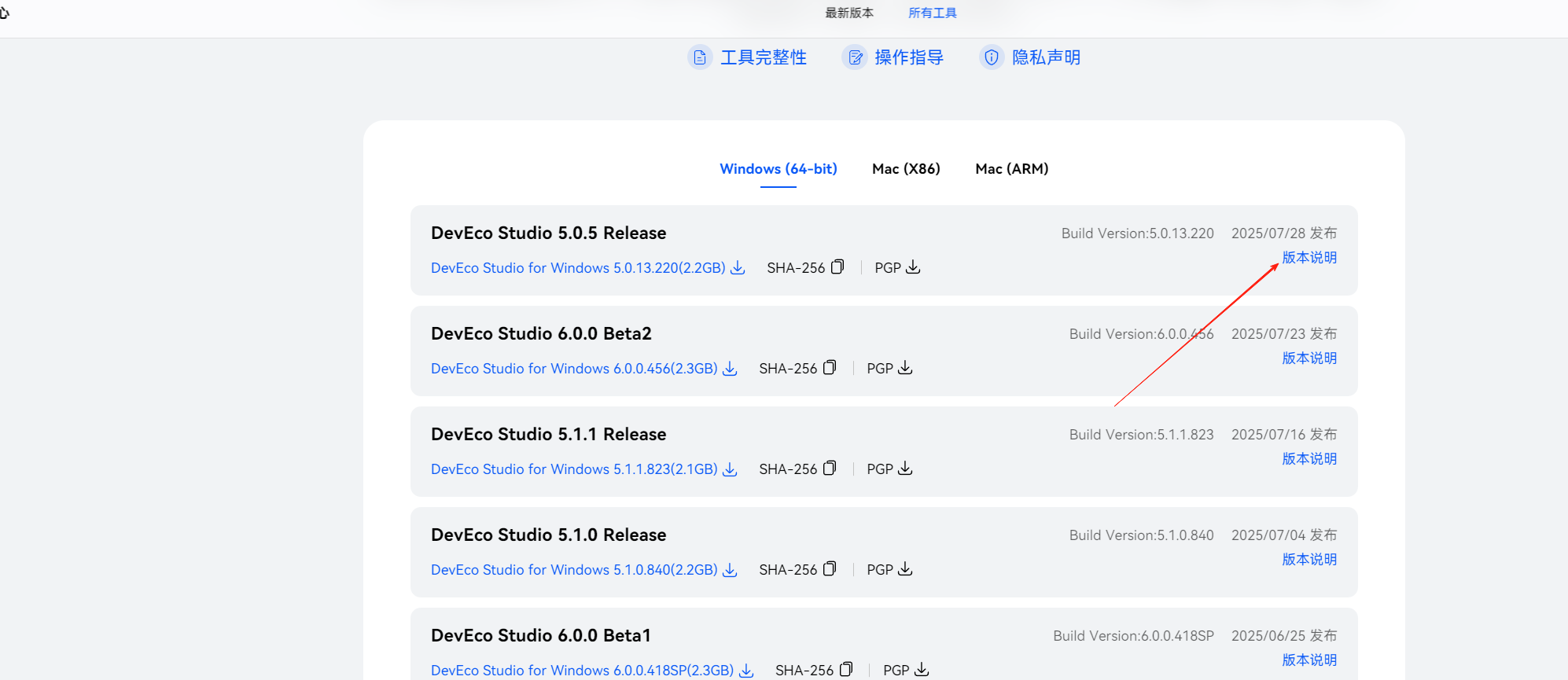Image resolution: width=1568 pixels, height=680 pixels.
Task: Select the 所有工具 navigation tab
Action: coord(933,13)
